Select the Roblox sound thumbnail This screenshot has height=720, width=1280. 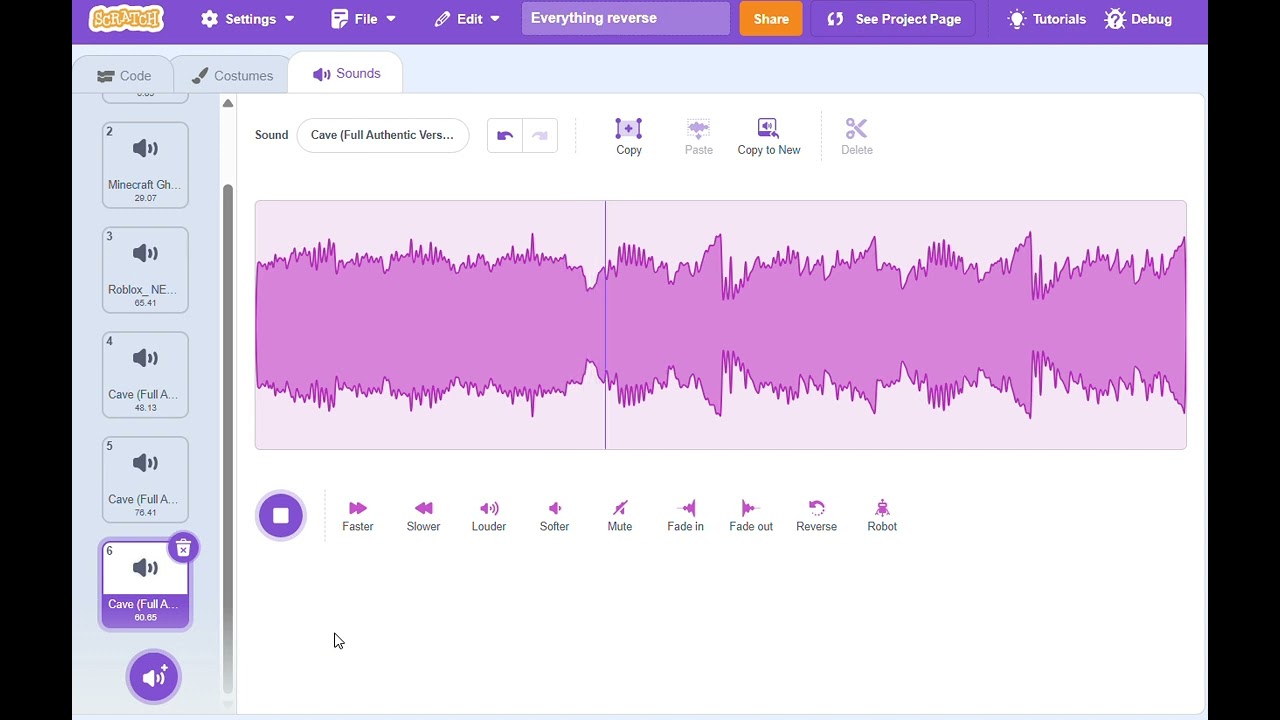[x=145, y=270]
